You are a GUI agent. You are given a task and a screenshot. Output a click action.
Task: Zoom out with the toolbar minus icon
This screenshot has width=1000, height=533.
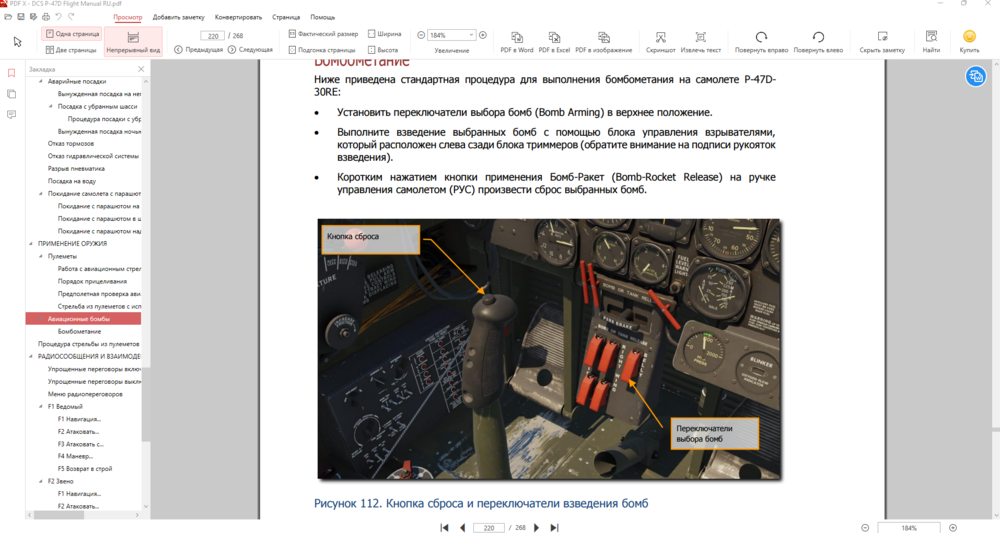[x=421, y=35]
